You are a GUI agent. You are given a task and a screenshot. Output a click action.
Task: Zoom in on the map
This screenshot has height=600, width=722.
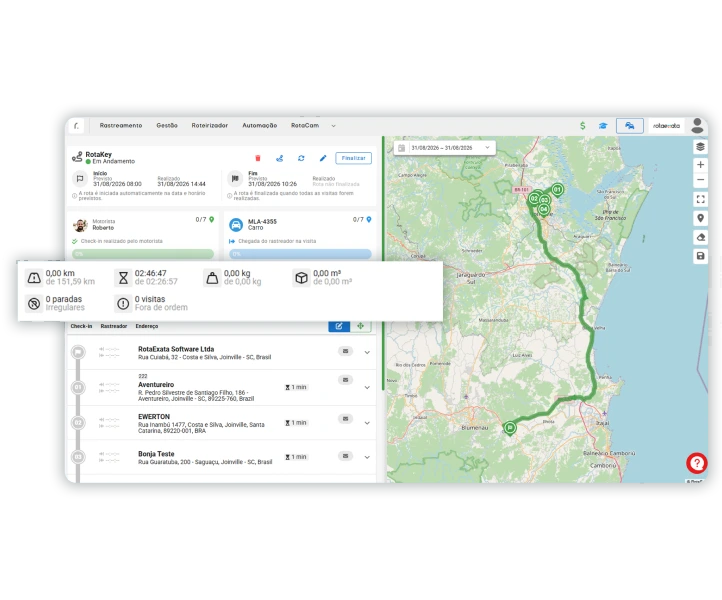pos(700,164)
